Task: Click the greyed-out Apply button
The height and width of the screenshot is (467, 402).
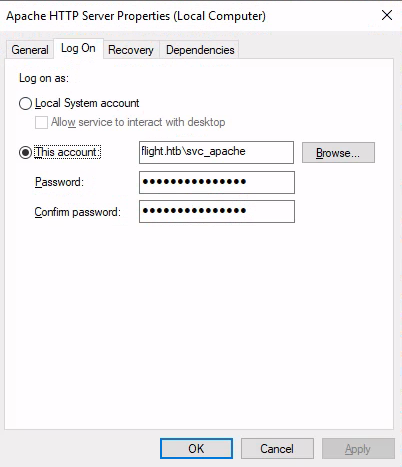Action: 358,449
